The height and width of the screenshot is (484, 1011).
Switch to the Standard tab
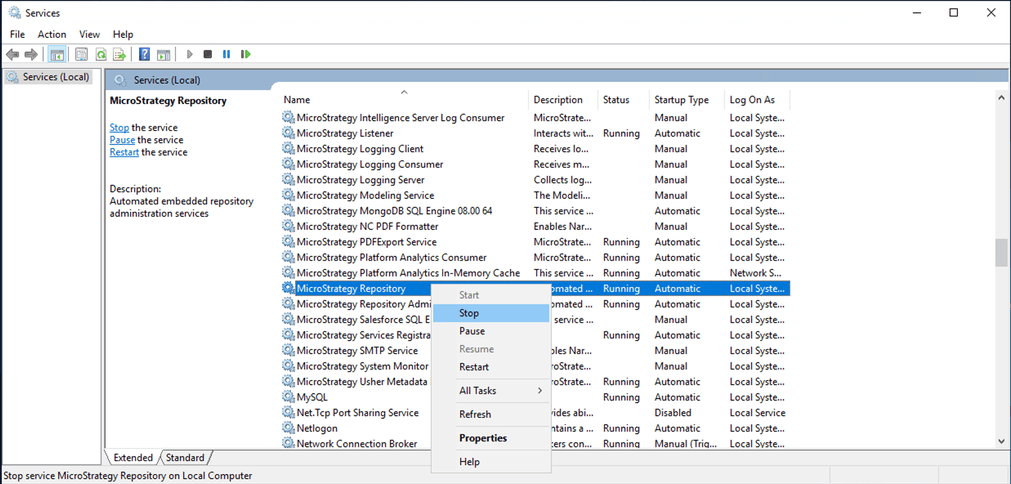point(185,458)
